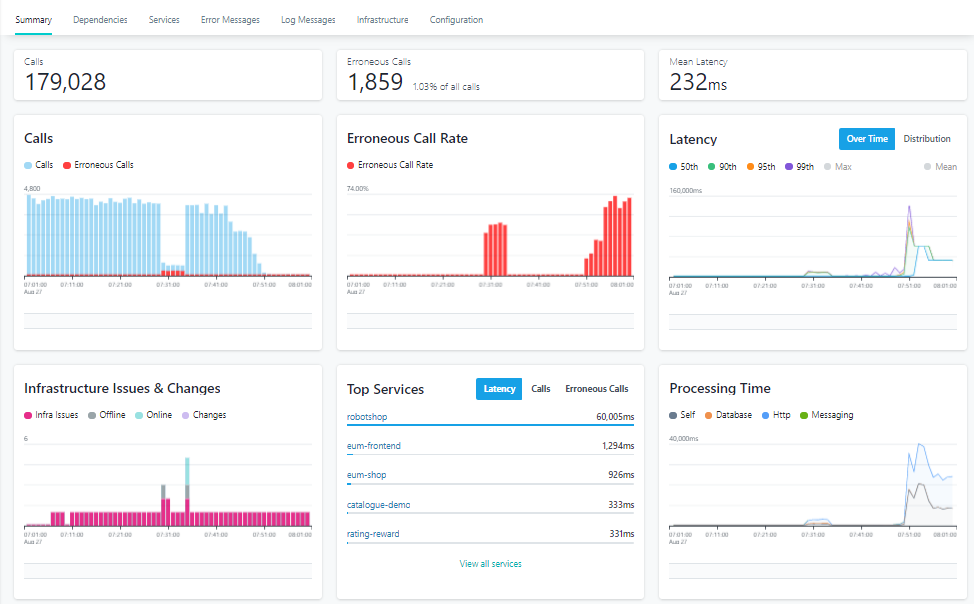This screenshot has width=974, height=604.
Task: Switch to the Dependencies tab
Action: pyautogui.click(x=100, y=20)
